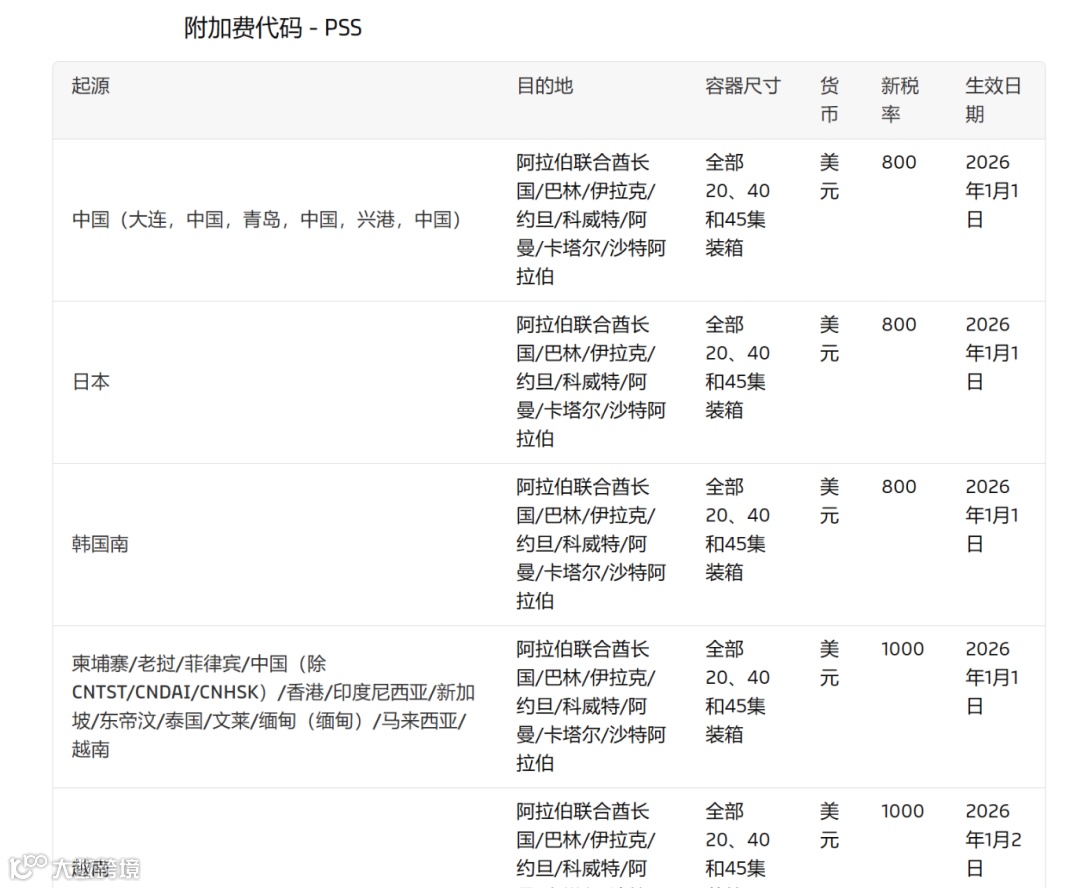The image size is (1080, 888).
Task: Click the 新税率 column header
Action: pos(900,100)
